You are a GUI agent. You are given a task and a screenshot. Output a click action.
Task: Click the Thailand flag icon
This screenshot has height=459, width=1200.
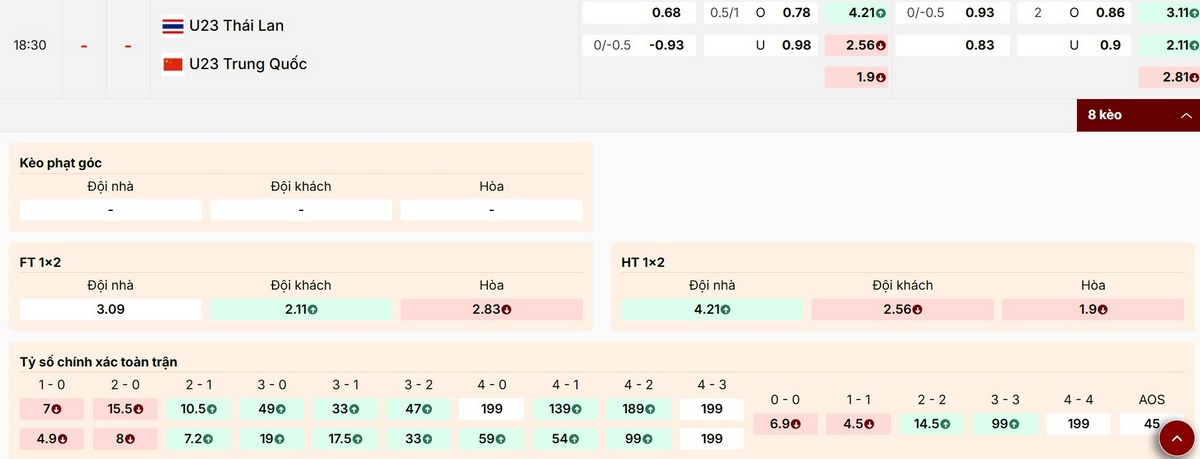[x=173, y=26]
